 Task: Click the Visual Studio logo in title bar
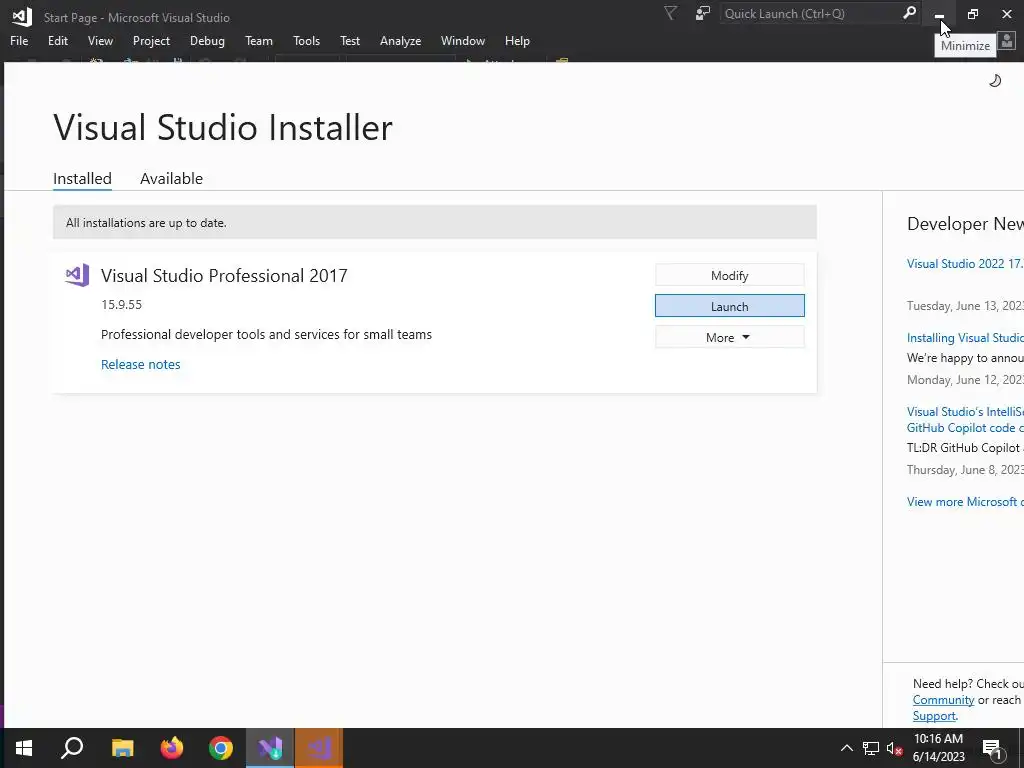point(22,17)
